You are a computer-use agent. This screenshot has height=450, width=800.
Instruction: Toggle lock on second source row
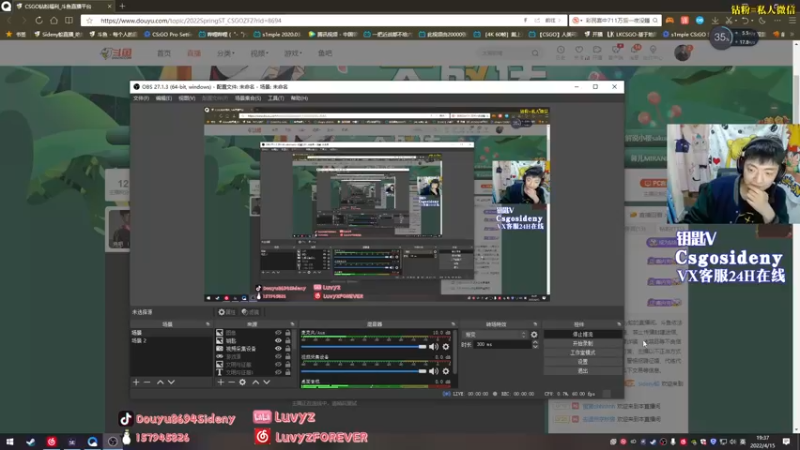[x=288, y=340]
